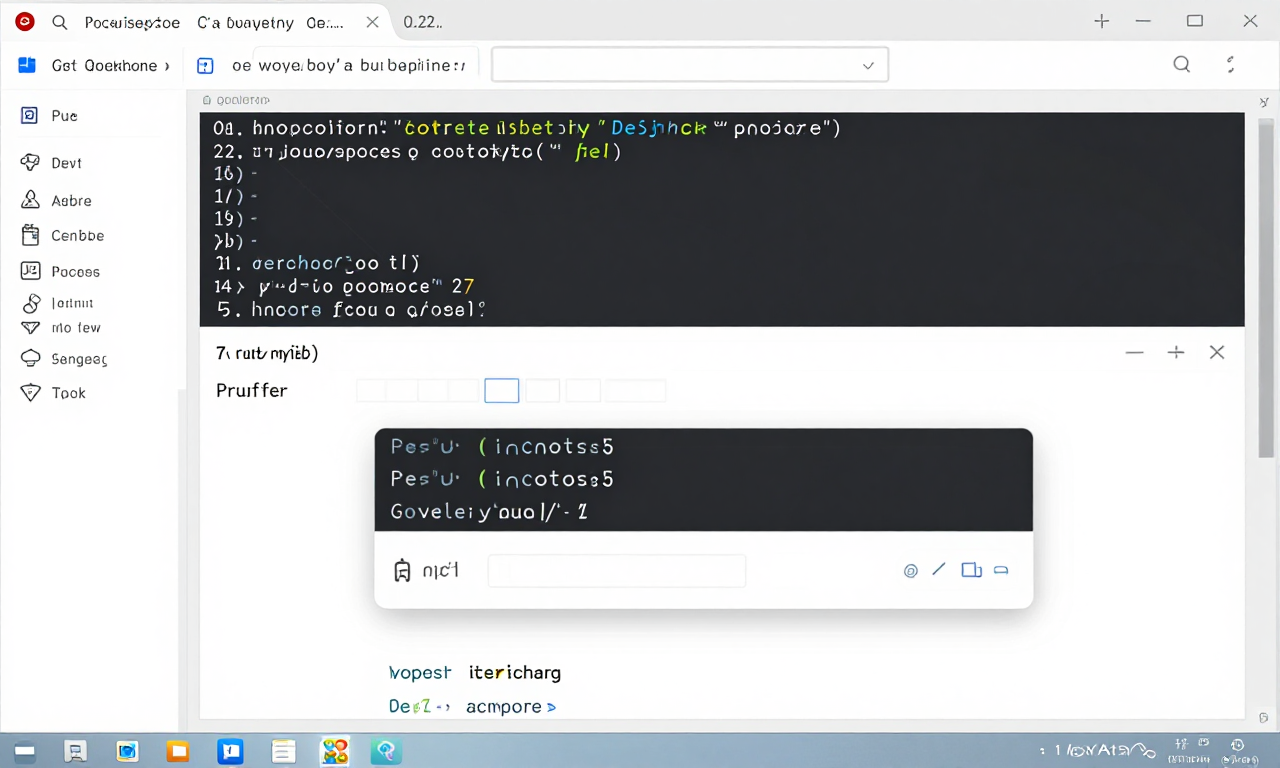Click the small flat rectangle icon in the dialog footer
The width and height of the screenshot is (1280, 768).
(x=1001, y=571)
